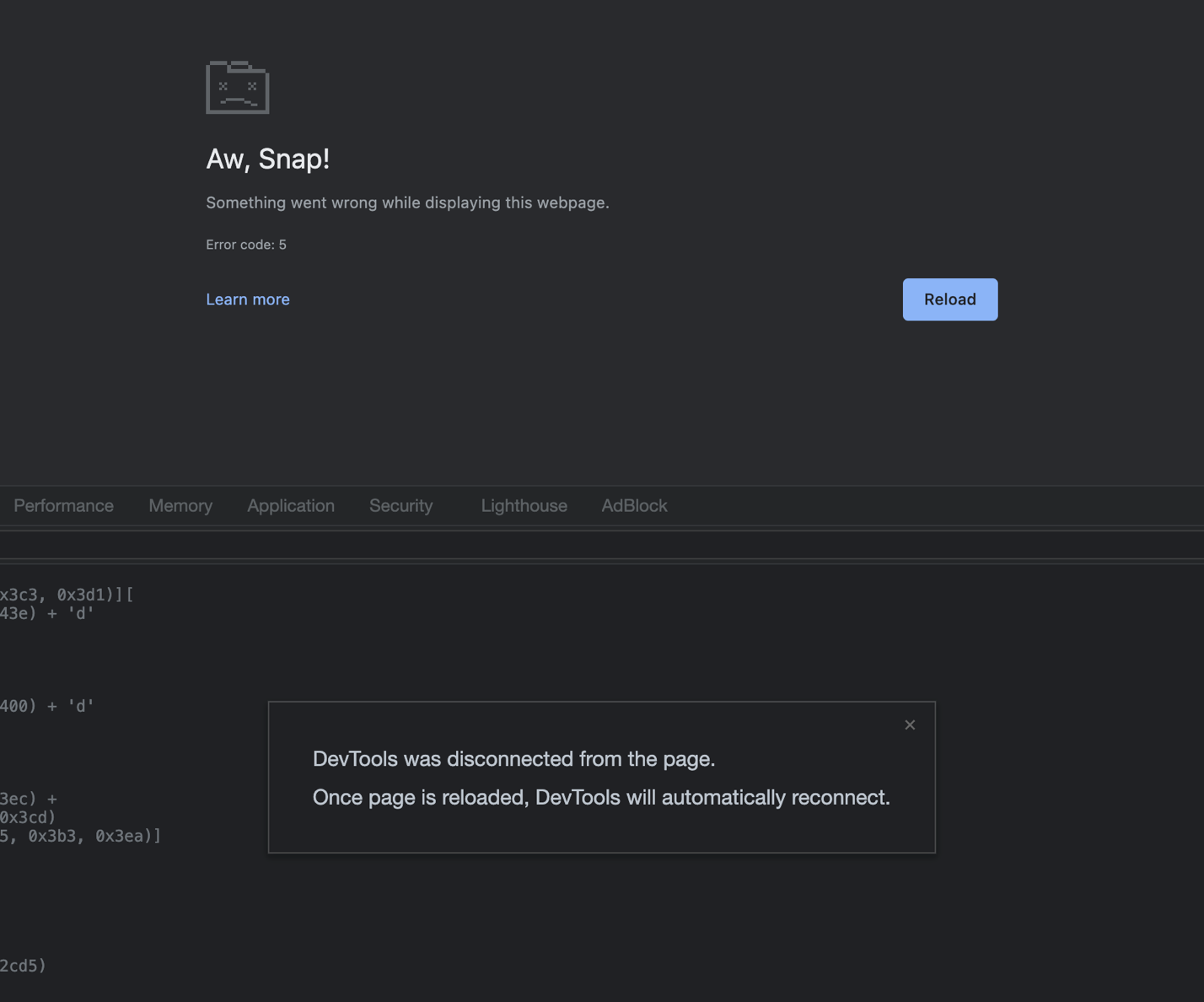Select the Application tab
The height and width of the screenshot is (1002, 1204).
pos(291,506)
